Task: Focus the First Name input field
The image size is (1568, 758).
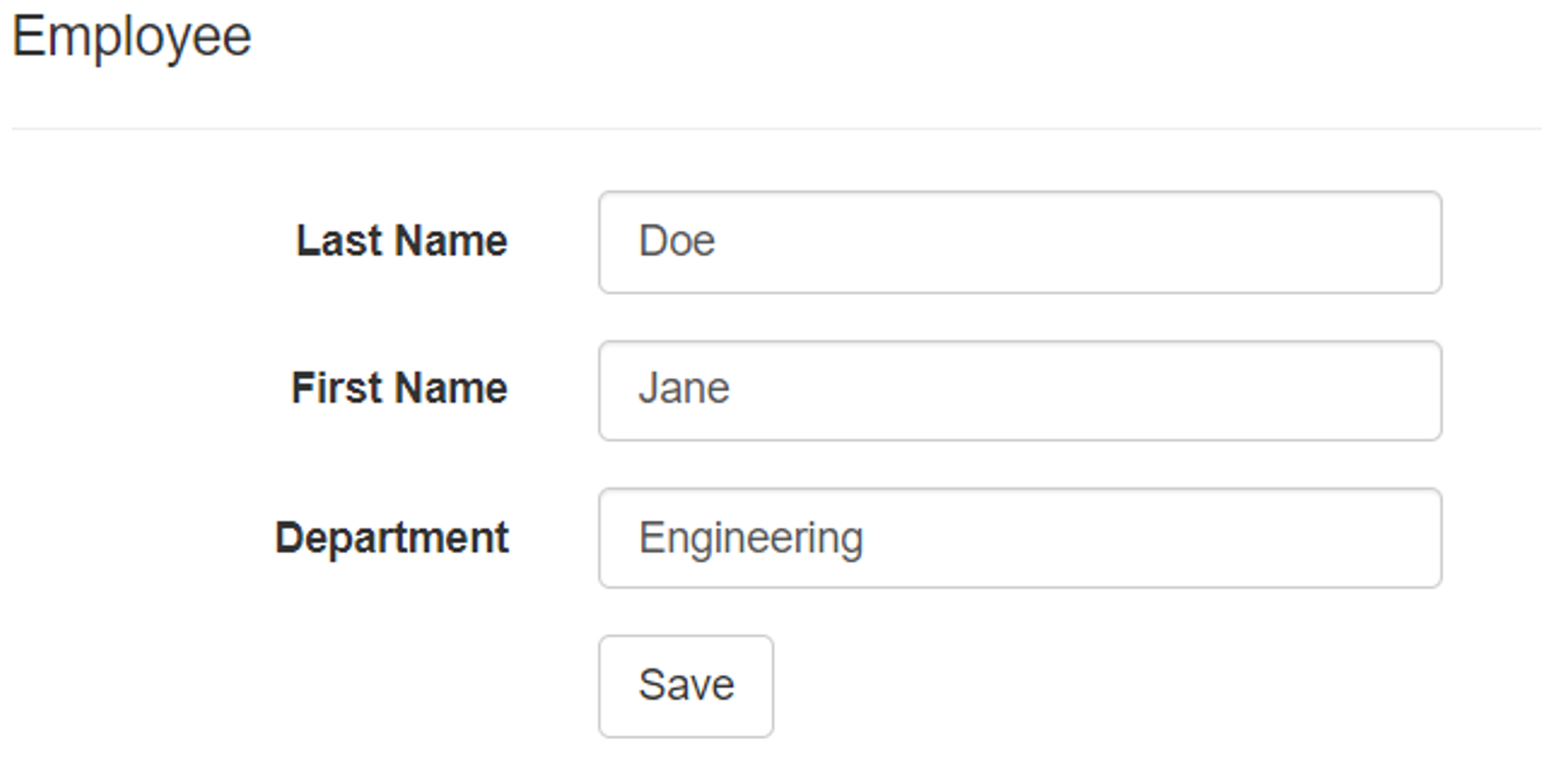Action: click(1019, 390)
